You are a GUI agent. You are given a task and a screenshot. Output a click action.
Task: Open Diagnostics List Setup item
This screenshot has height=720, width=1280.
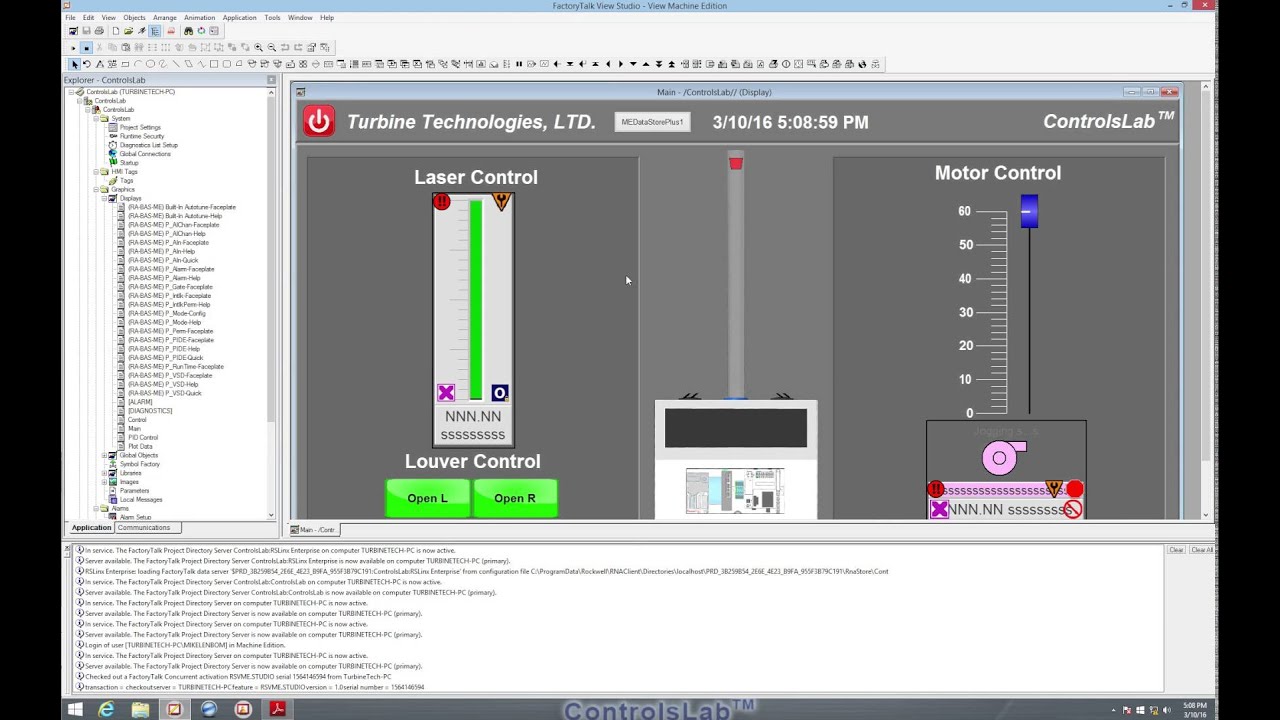[149, 145]
